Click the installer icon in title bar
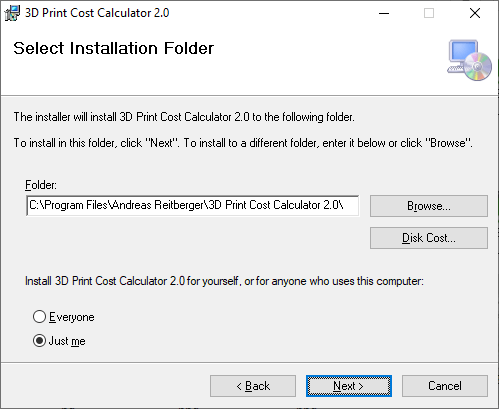499x409 pixels. 12,13
